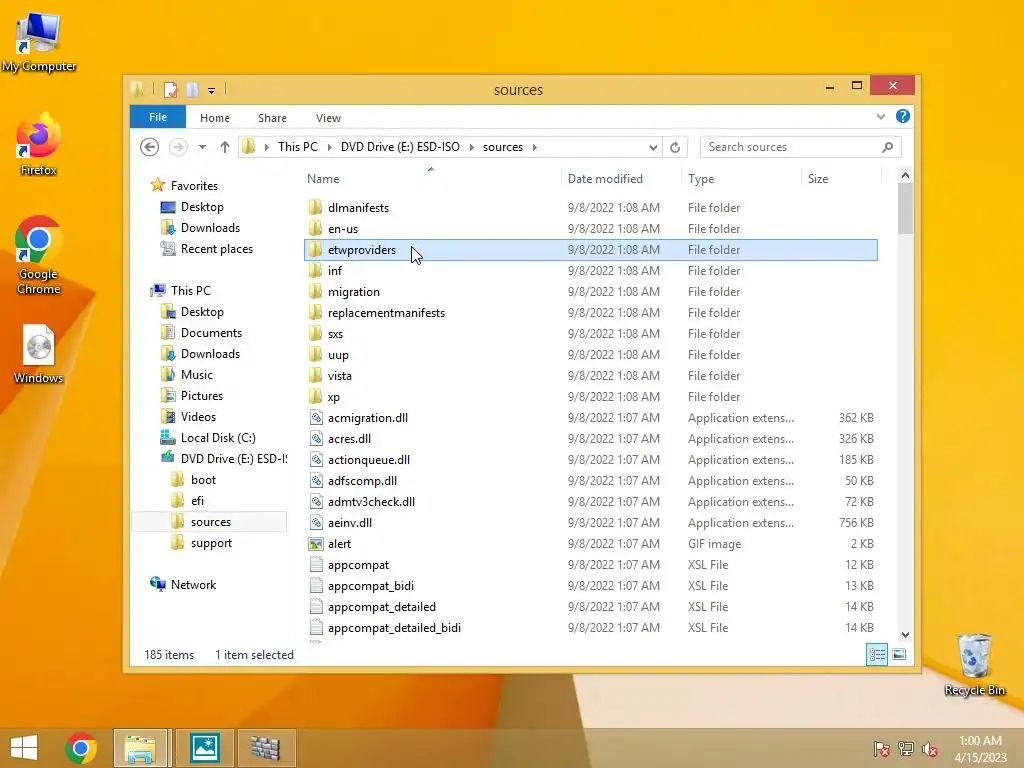Open the View ribbon tab
The height and width of the screenshot is (768, 1024).
pyautogui.click(x=328, y=118)
